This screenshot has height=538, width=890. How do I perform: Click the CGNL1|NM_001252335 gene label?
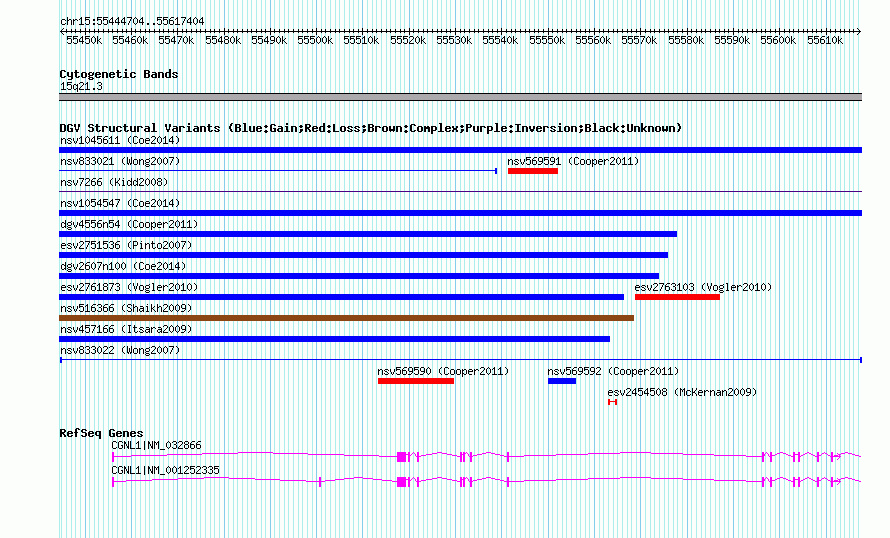coord(165,470)
